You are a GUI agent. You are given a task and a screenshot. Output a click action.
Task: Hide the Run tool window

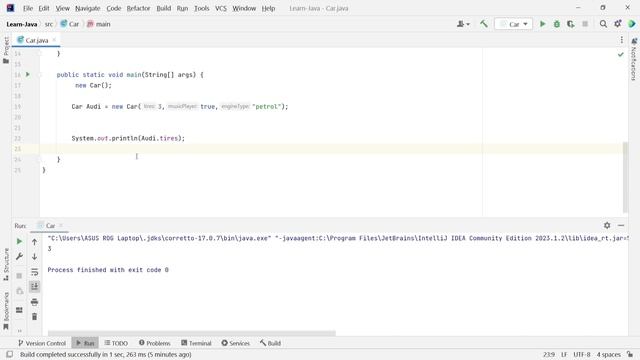(x=621, y=225)
